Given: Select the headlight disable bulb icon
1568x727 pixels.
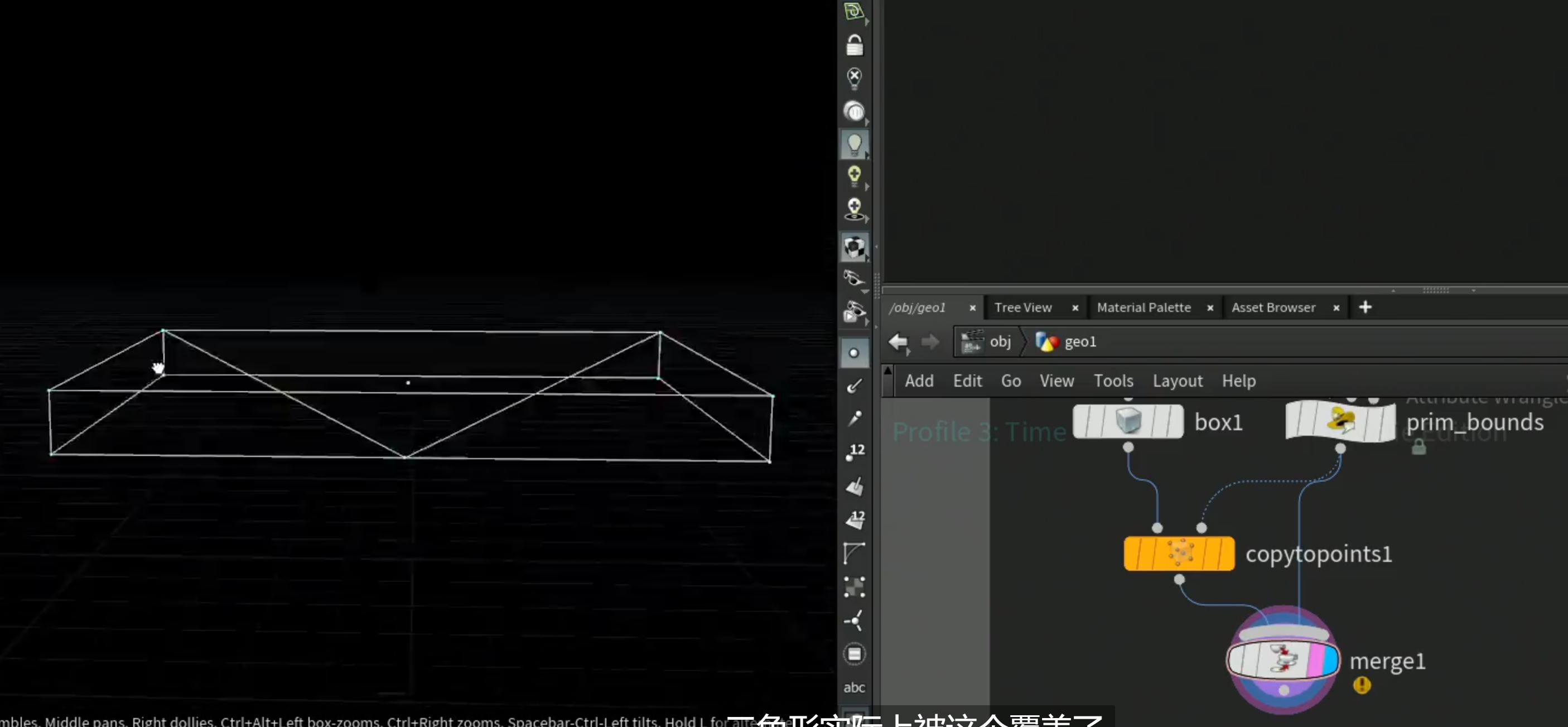Looking at the screenshot, I should [854, 78].
